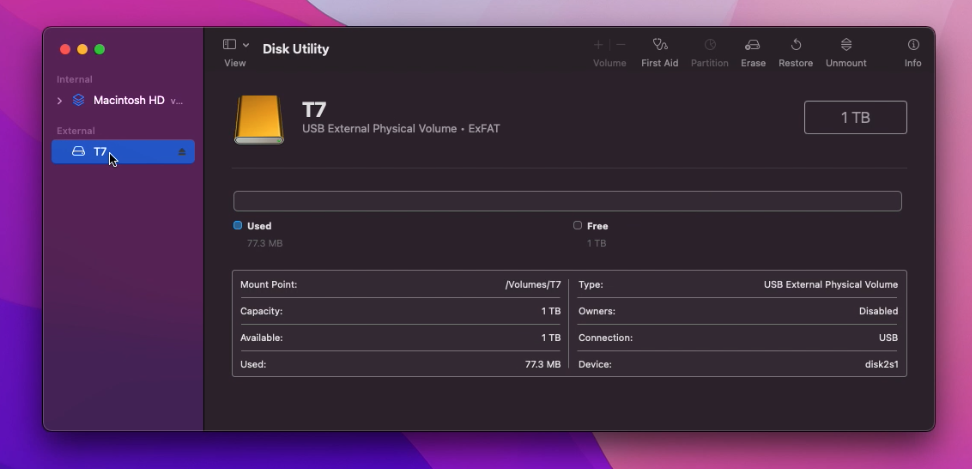This screenshot has width=972, height=469.
Task: Click the Type 'USB External Physical Volume' value
Action: click(x=831, y=285)
